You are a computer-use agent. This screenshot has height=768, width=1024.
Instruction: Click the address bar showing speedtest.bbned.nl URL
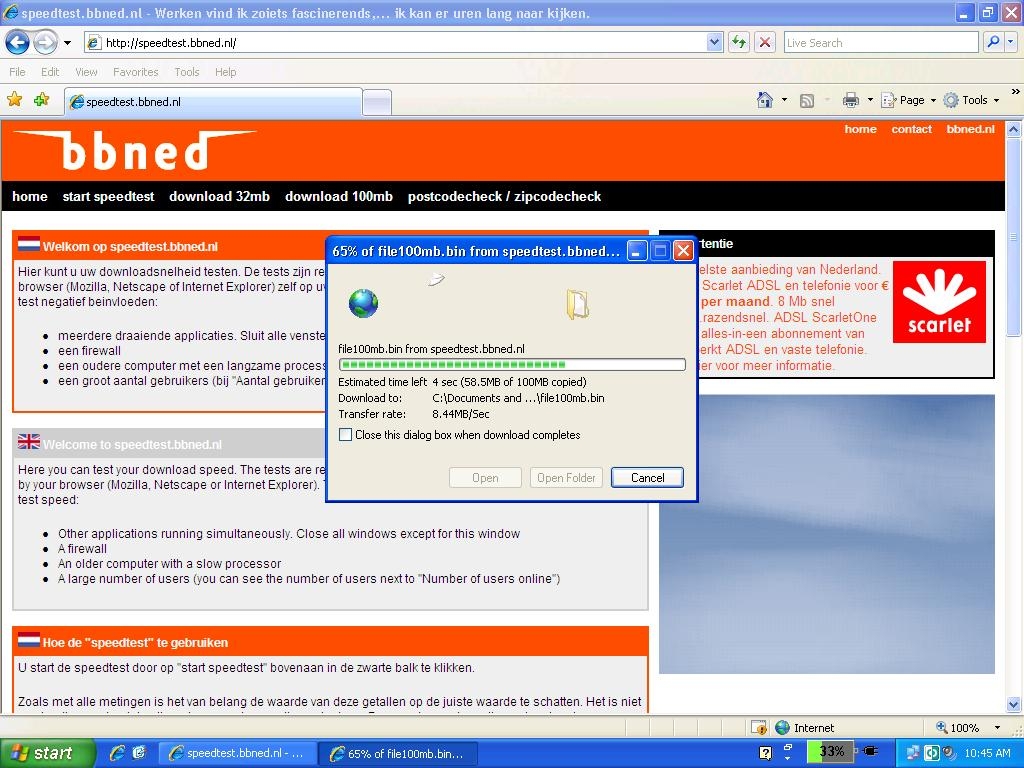pyautogui.click(x=396, y=43)
